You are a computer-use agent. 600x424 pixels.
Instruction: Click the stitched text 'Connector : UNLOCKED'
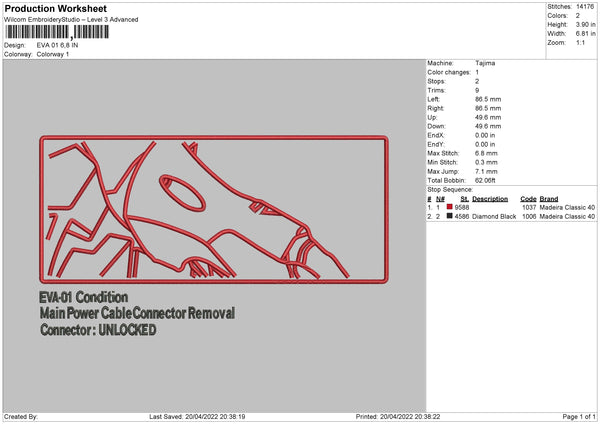coord(98,330)
